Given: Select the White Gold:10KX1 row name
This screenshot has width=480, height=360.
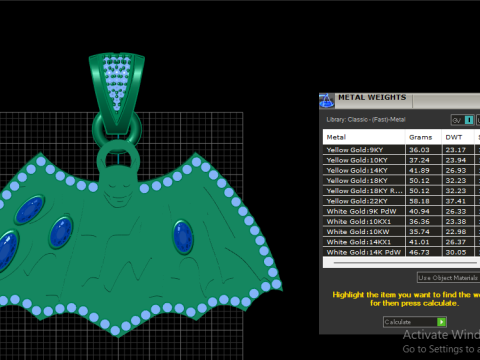Looking at the screenshot, I should coord(359,222).
